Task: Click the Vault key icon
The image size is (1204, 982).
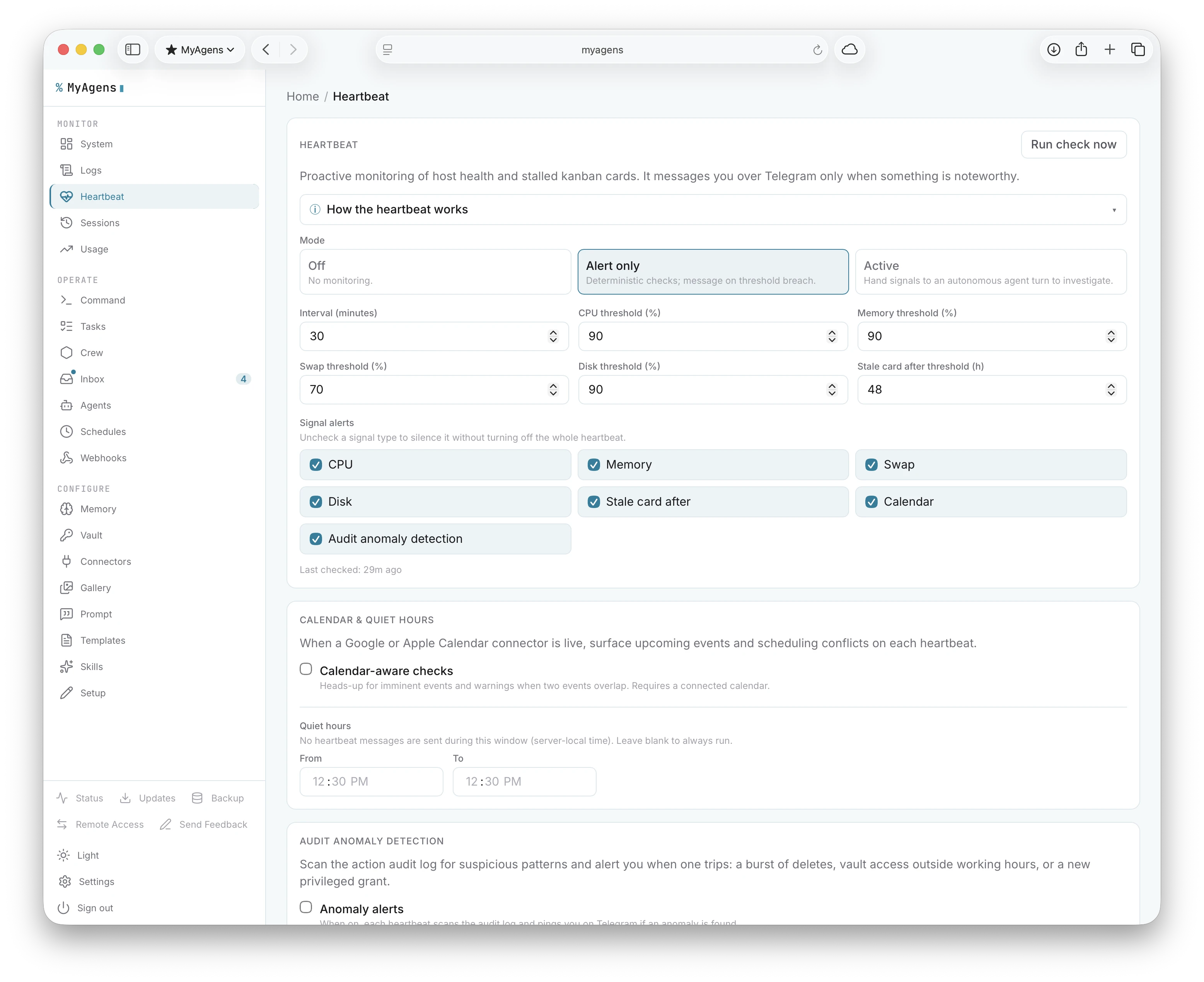Action: click(66, 535)
